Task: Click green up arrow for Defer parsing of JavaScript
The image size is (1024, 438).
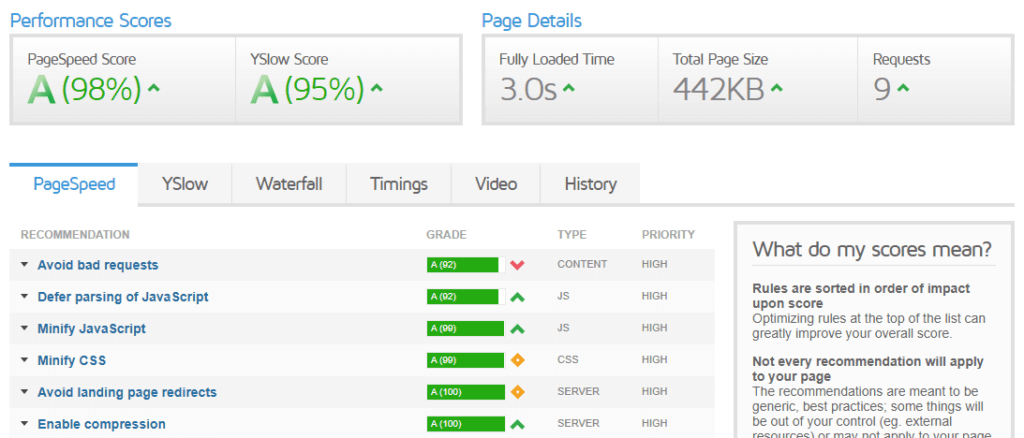Action: [x=518, y=297]
